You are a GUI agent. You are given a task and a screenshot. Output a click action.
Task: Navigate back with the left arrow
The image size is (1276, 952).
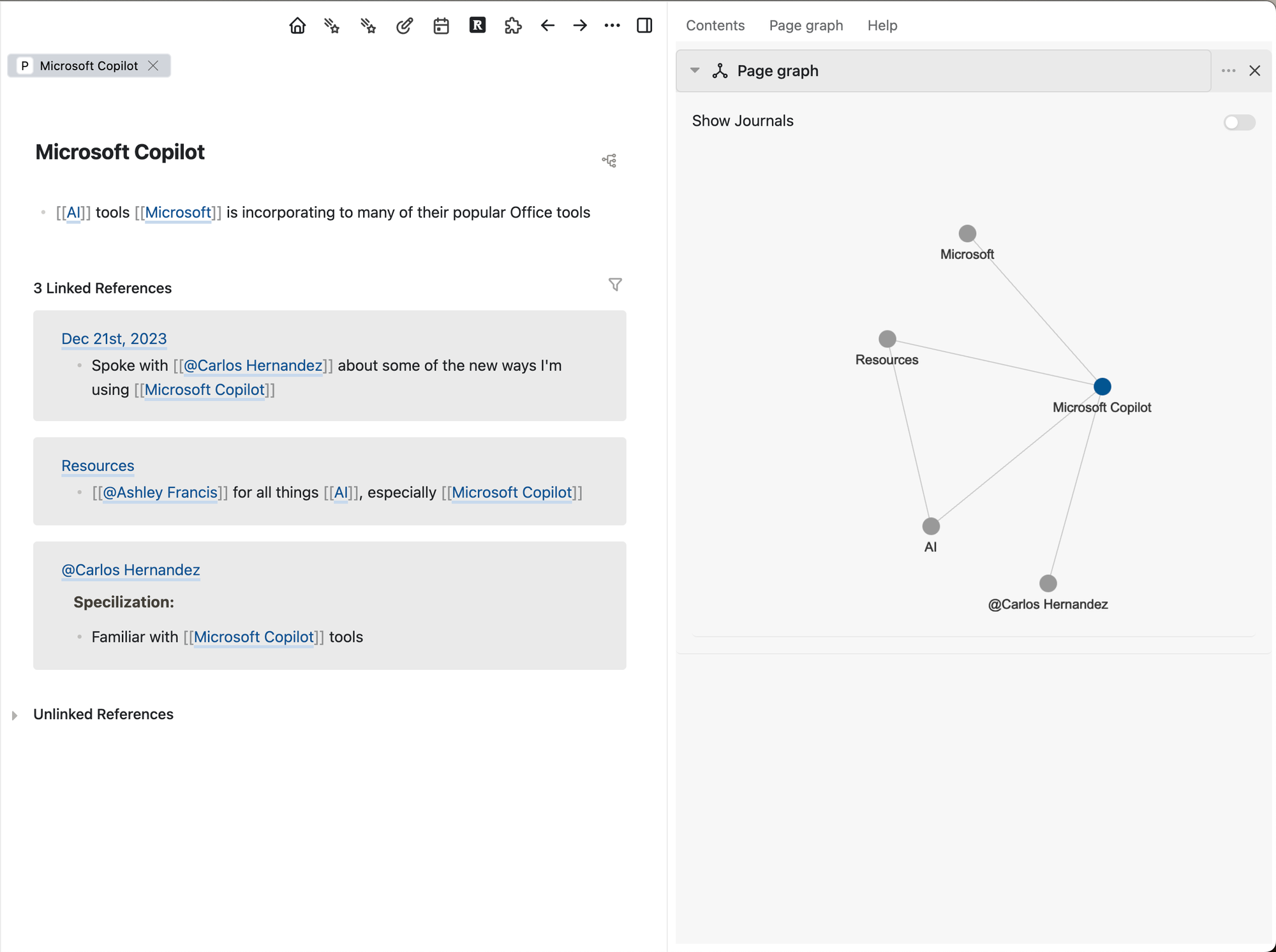(x=547, y=26)
